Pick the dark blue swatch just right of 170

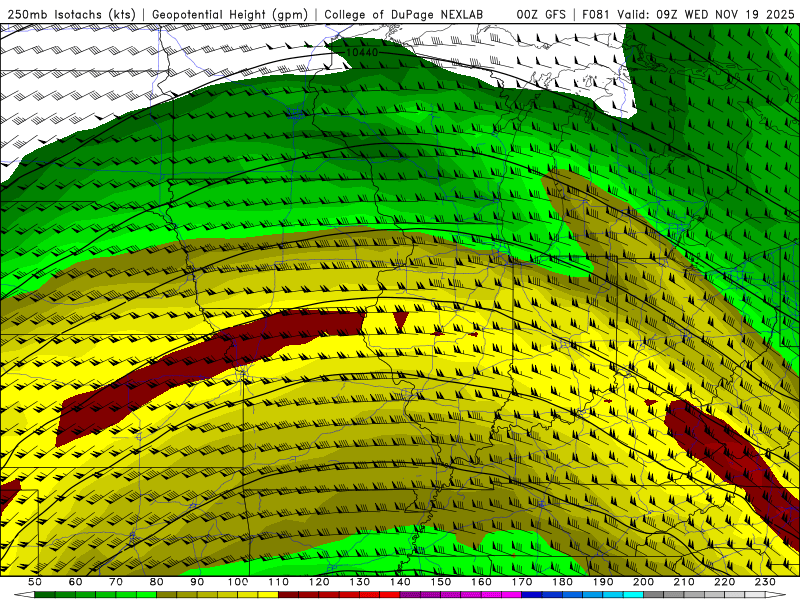coord(532,594)
